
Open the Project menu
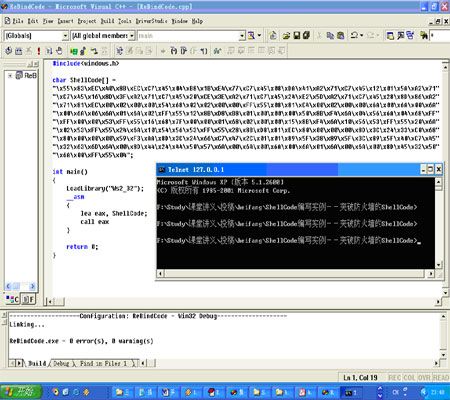coord(87,21)
